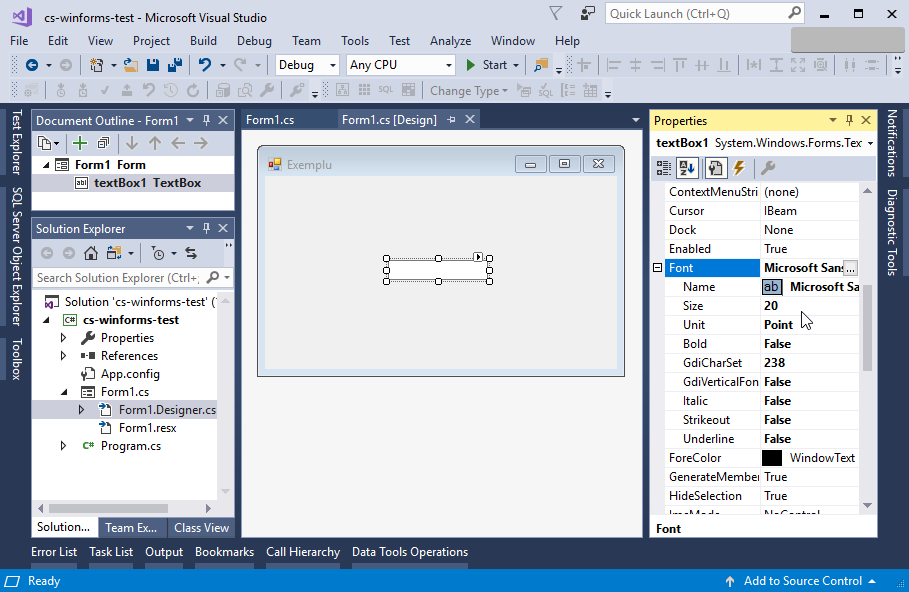Open the File menu

pyautogui.click(x=19, y=41)
